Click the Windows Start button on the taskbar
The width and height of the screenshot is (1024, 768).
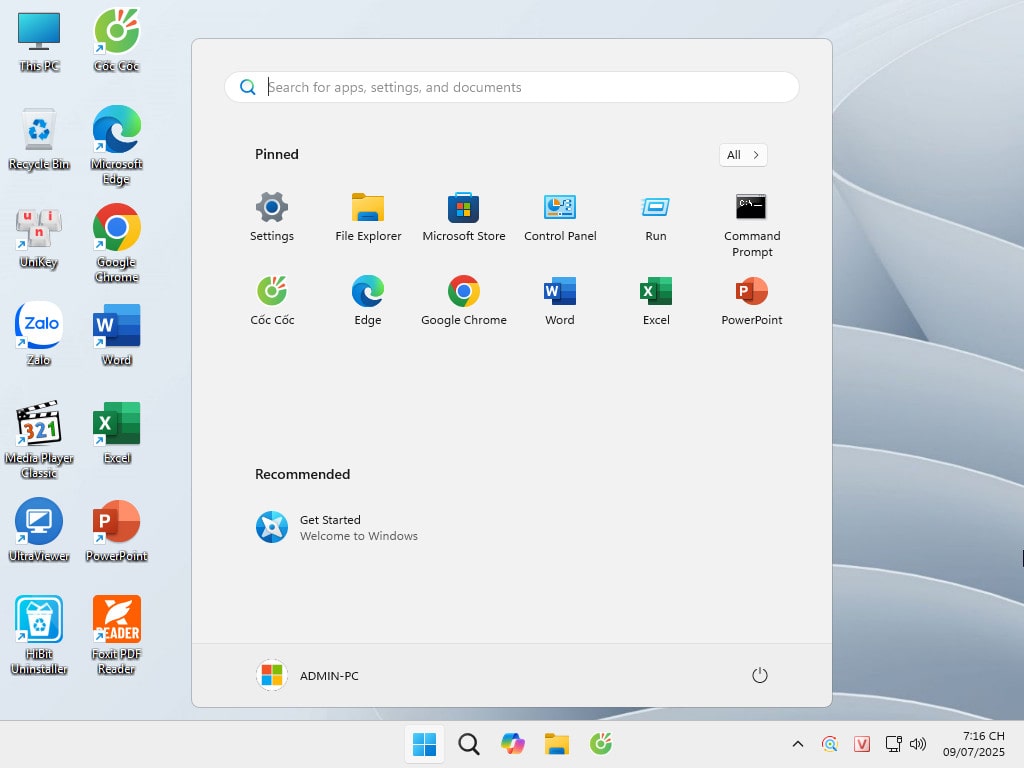coord(424,743)
